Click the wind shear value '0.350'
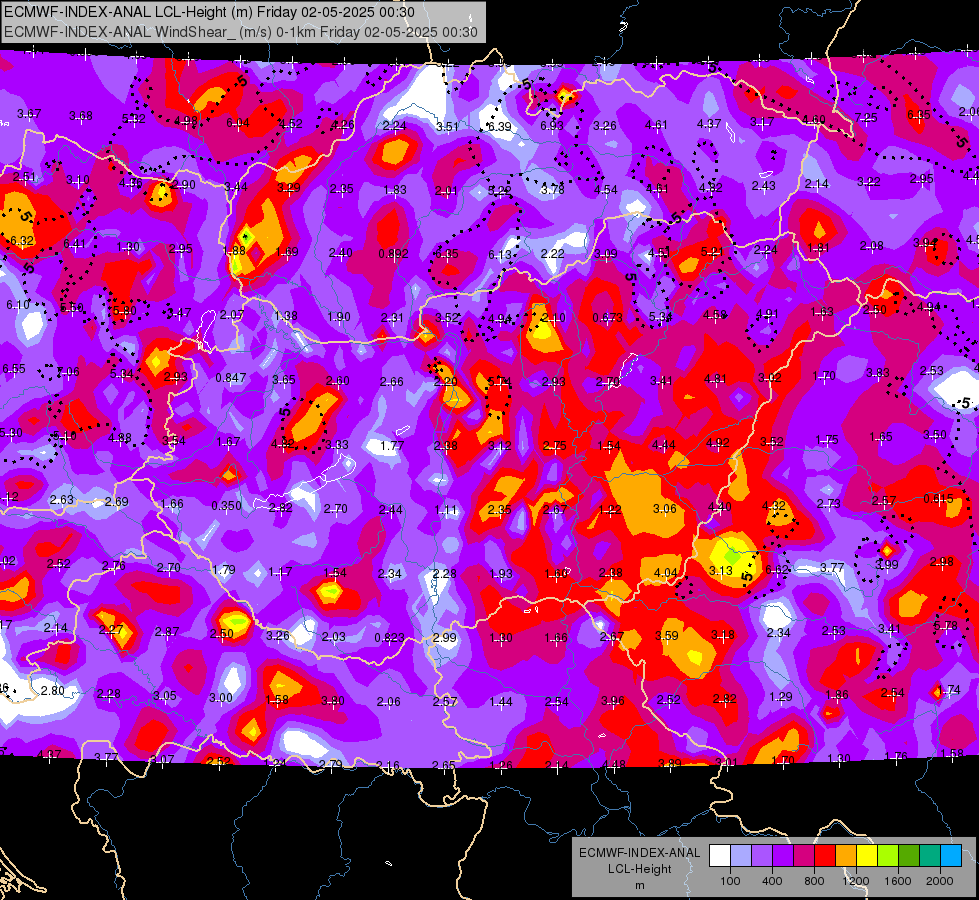979x900 pixels. (x=226, y=505)
